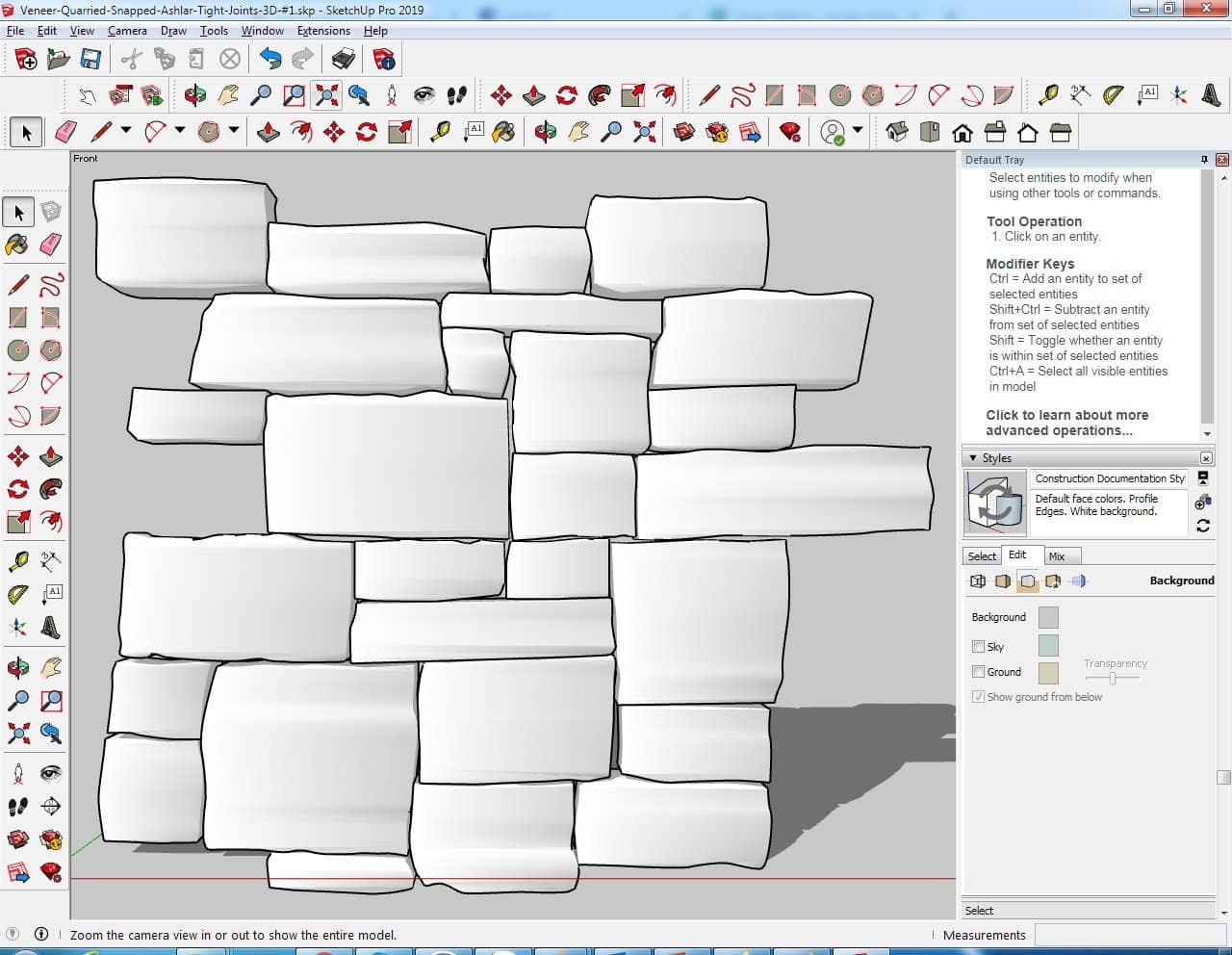Open the dropdown arrow beside the pencil tool
Screen dimensions: 1232x955
(x=126, y=131)
